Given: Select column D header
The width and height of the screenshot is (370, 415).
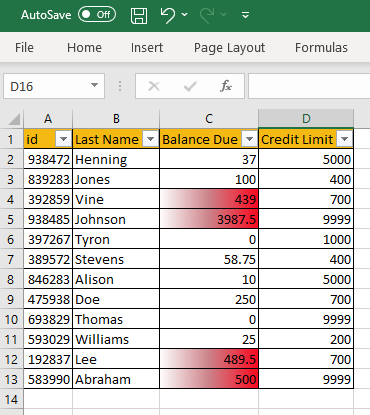Looking at the screenshot, I should click(x=306, y=119).
